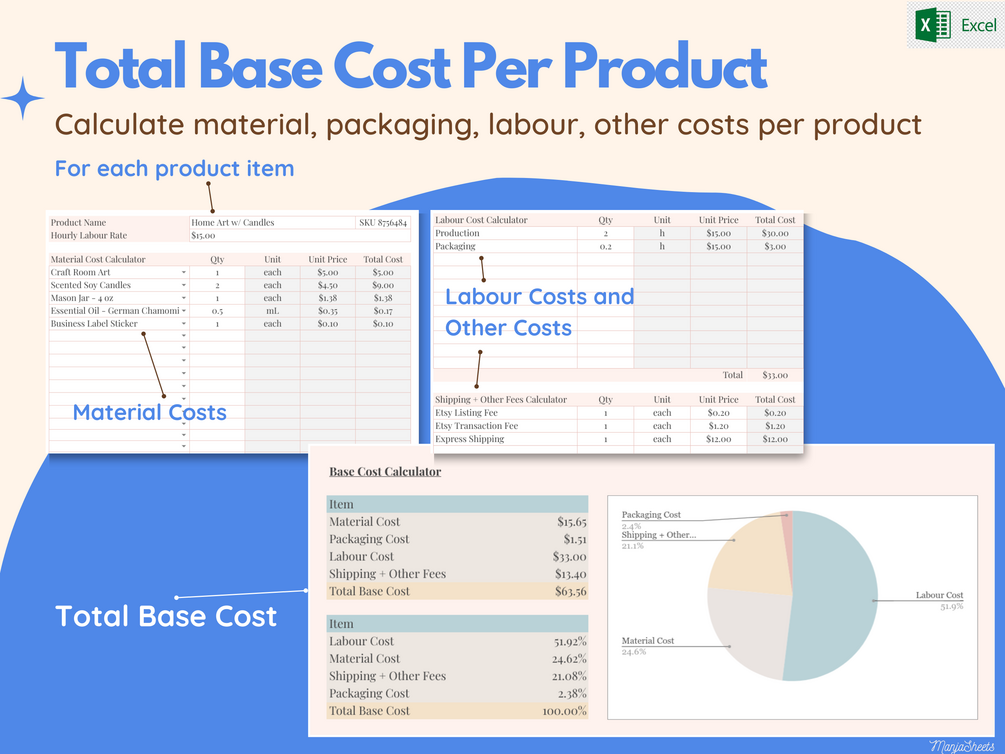Click Scented Soy Candles total cost $9.00
1005x754 pixels.
383,285
